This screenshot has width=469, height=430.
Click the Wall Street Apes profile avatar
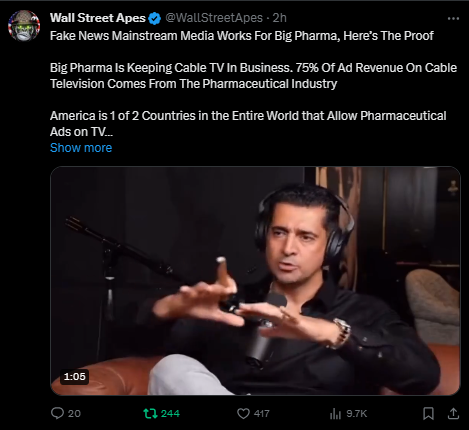pos(24,26)
